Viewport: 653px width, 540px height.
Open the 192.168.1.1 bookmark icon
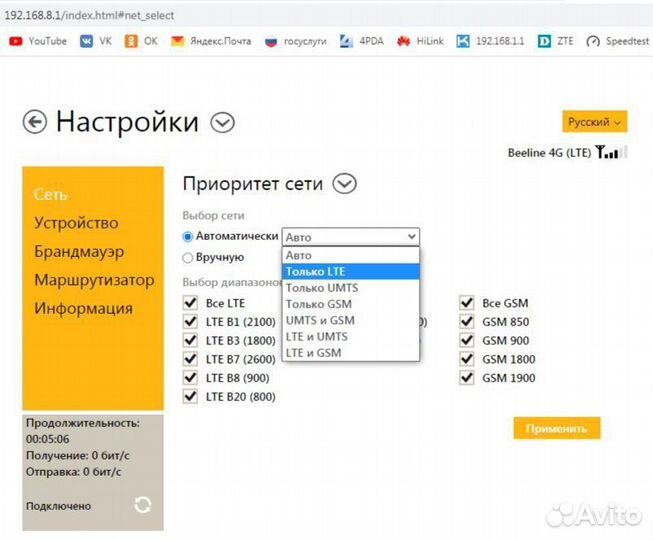[463, 41]
